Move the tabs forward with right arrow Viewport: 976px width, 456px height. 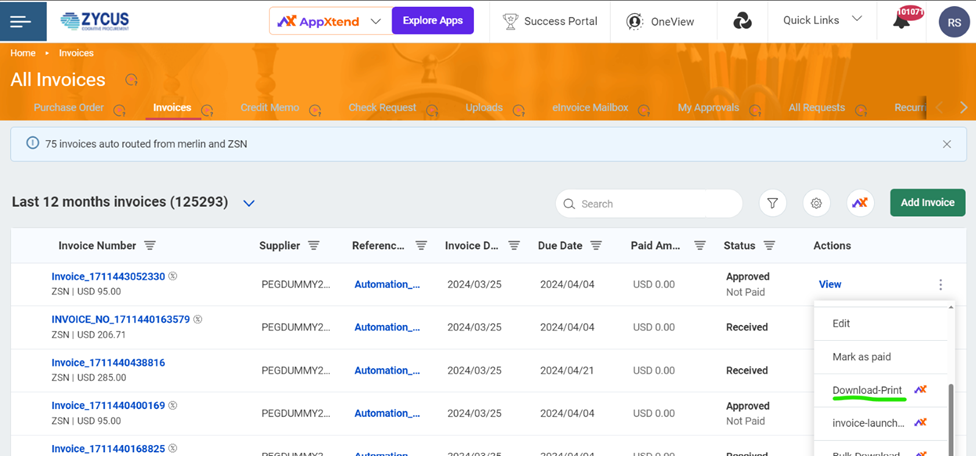tap(964, 108)
